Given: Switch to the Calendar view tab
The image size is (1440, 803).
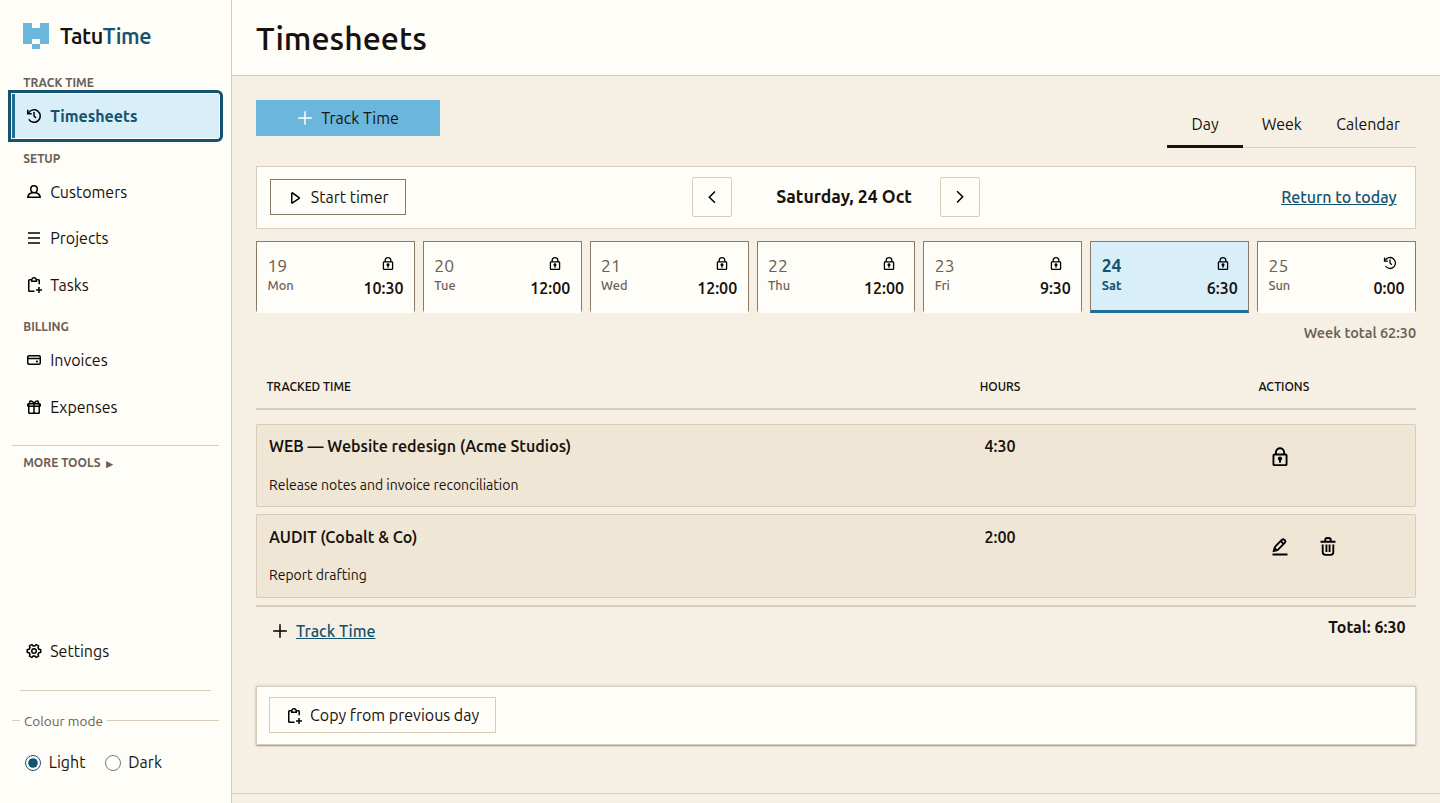Looking at the screenshot, I should 1368,125.
